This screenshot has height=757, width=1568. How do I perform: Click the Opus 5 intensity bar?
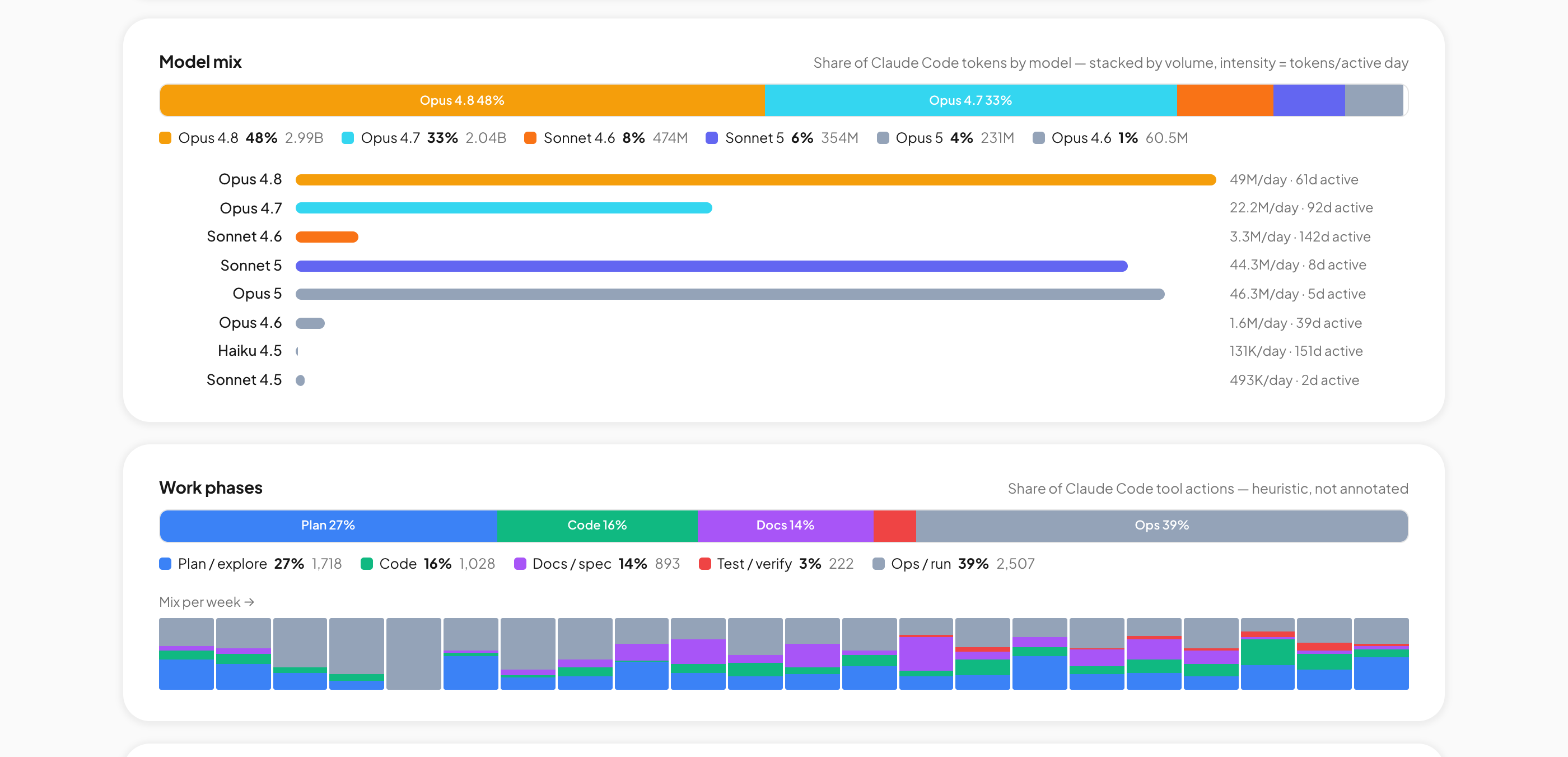(730, 294)
